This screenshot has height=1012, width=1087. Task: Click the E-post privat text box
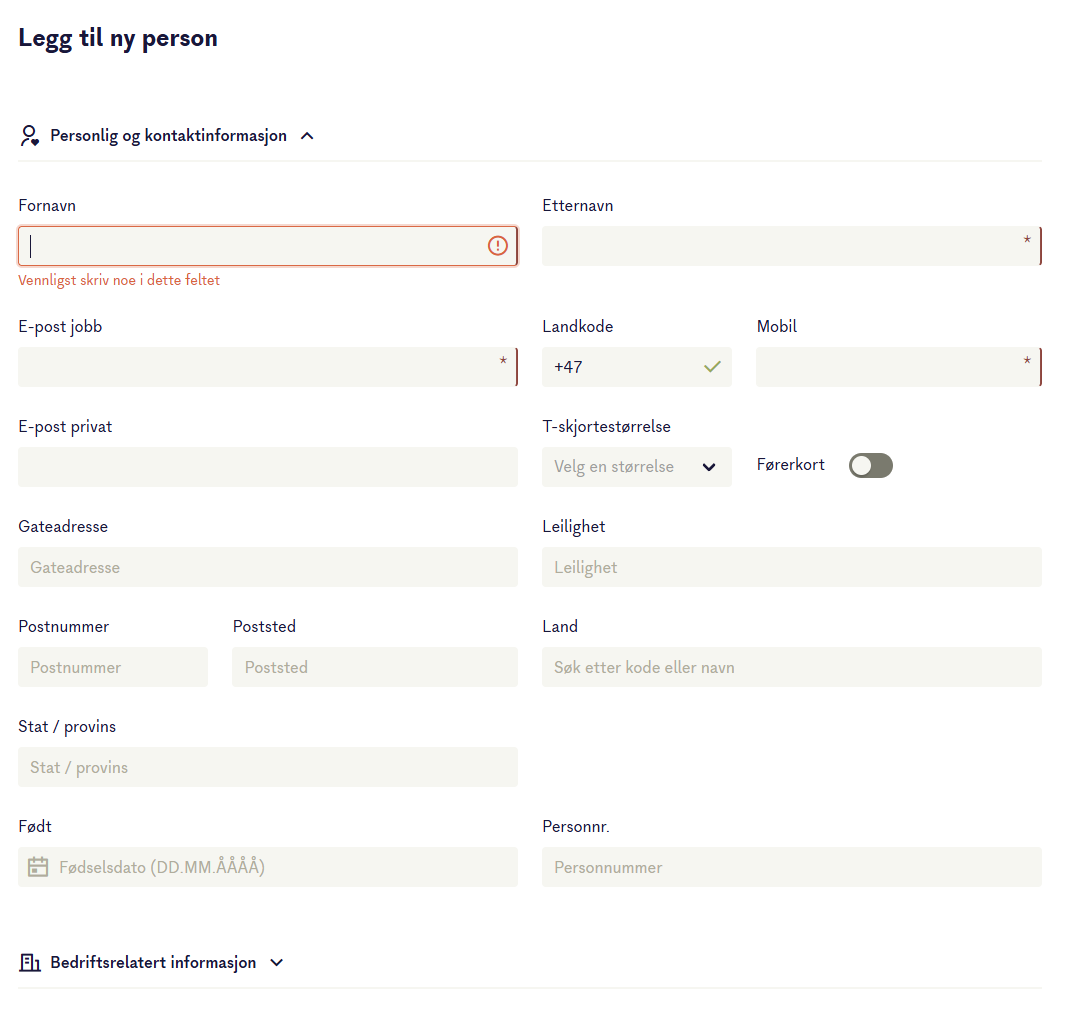click(x=268, y=466)
